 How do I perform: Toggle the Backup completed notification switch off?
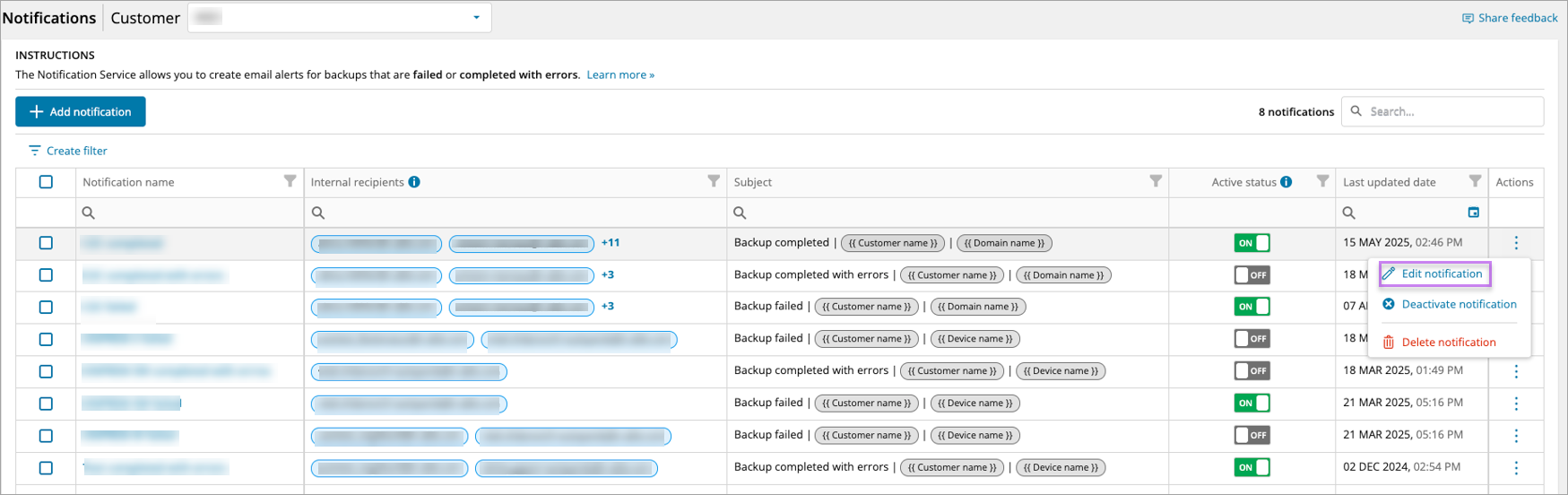[x=1252, y=243]
